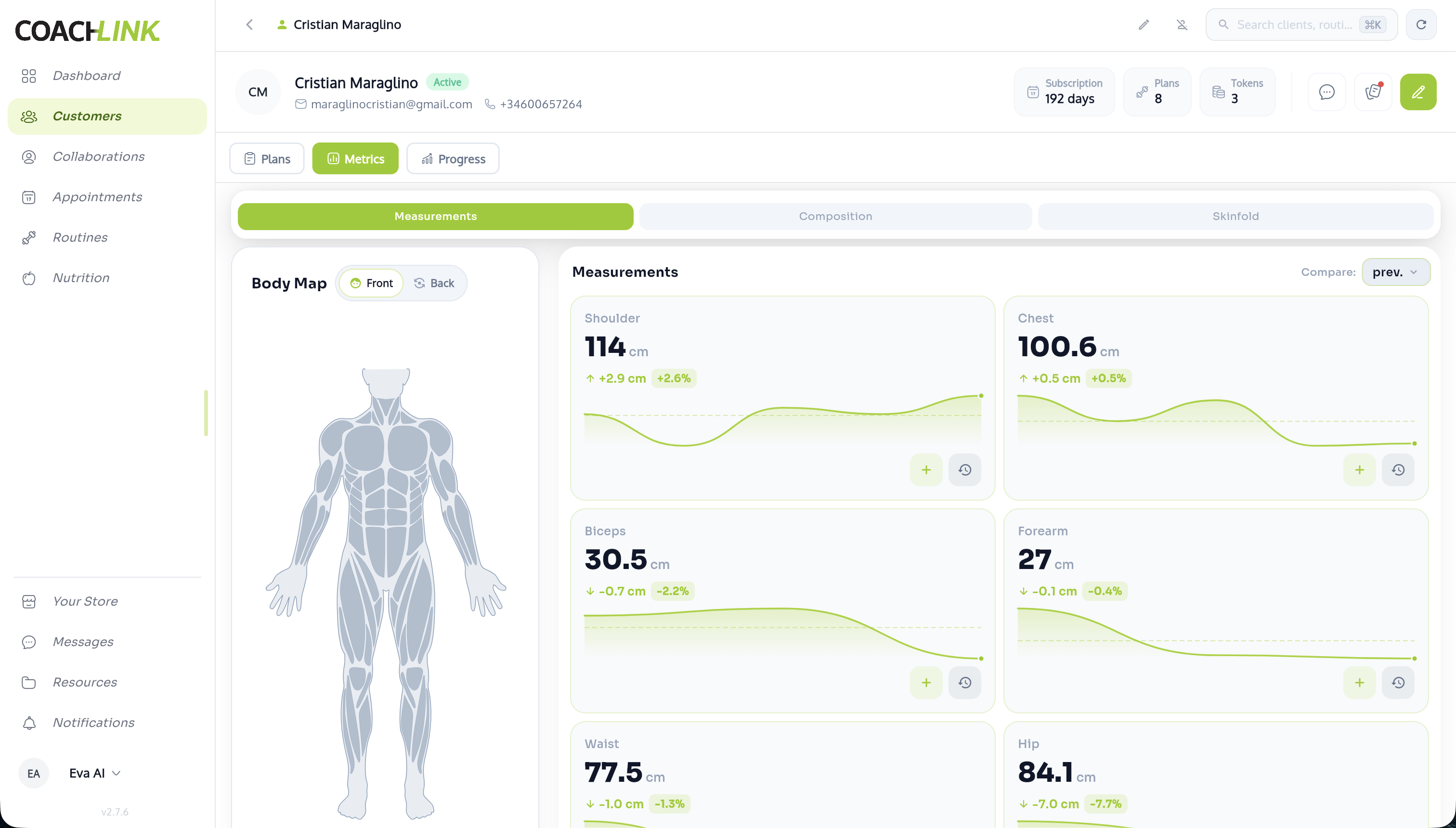Click the Hip -7.7% change badge

click(1105, 803)
